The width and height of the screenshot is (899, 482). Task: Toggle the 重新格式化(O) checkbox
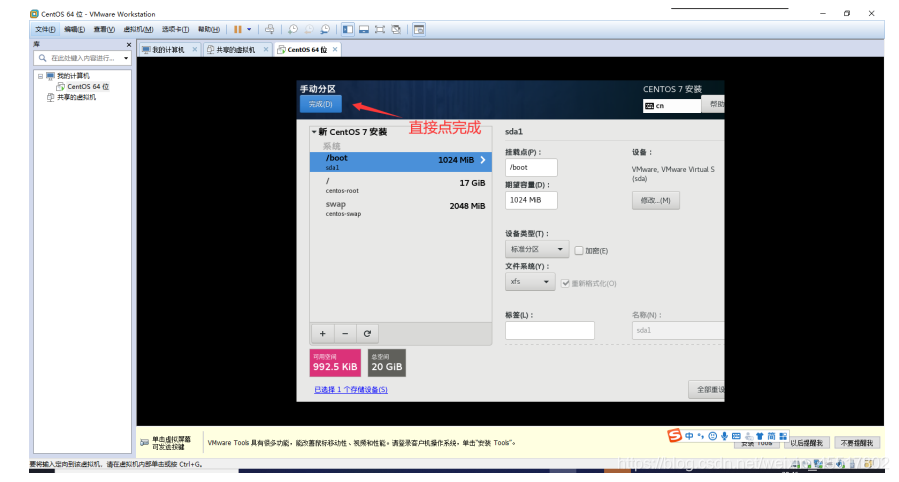565,283
